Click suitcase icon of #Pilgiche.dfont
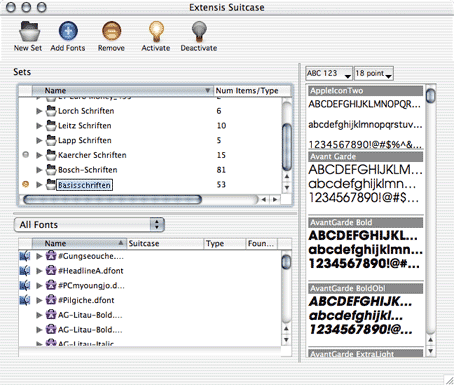The width and height of the screenshot is (454, 385). 51,300
